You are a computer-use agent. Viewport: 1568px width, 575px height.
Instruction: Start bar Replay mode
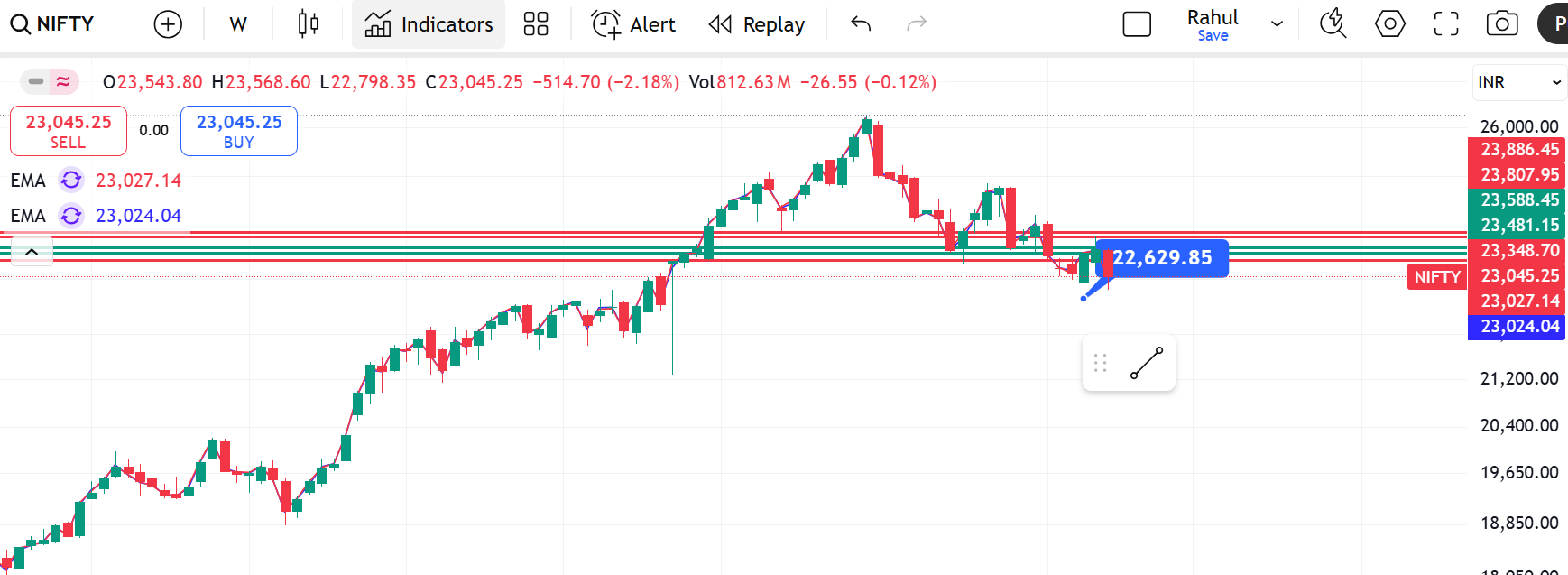coord(757,24)
